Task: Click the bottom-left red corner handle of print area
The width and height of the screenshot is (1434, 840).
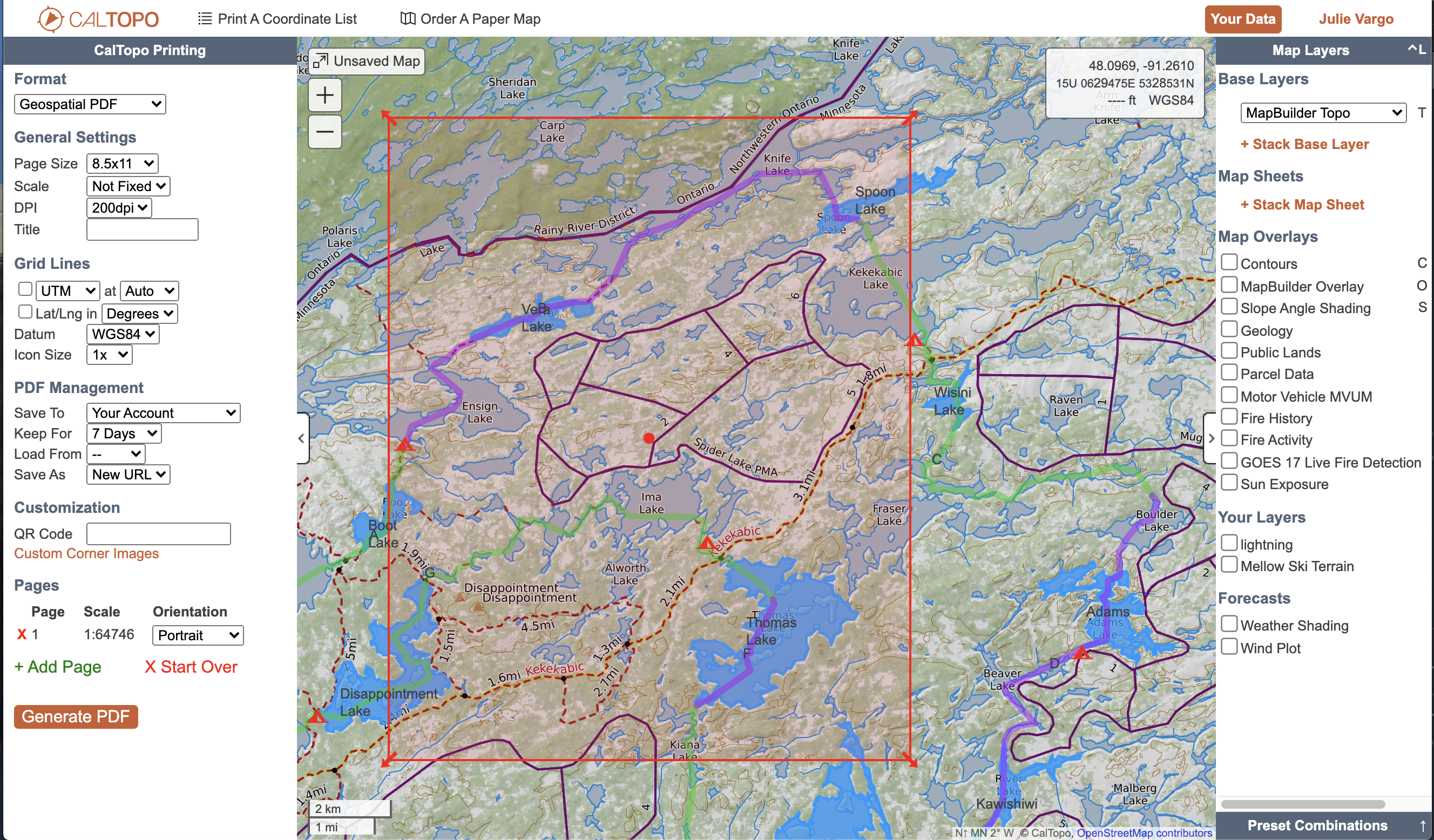Action: [x=388, y=760]
